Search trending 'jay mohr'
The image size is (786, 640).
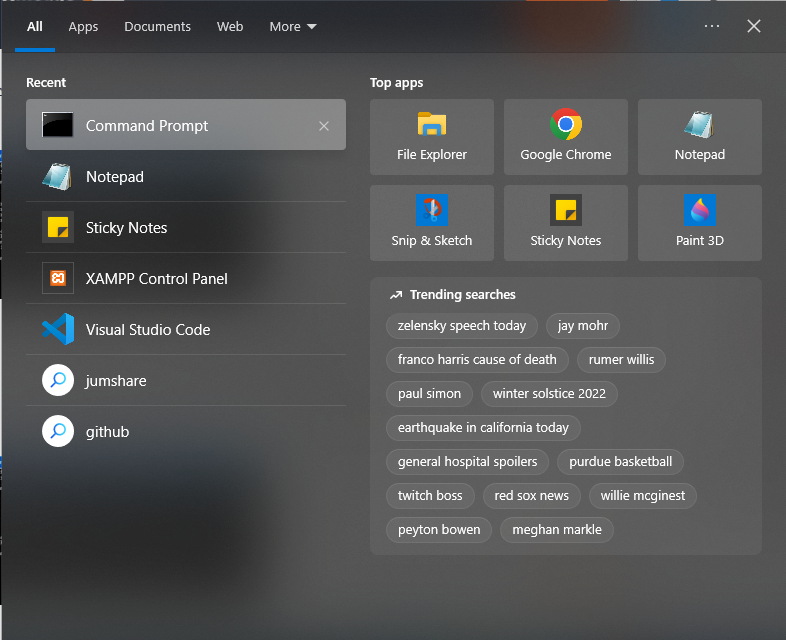coord(582,326)
